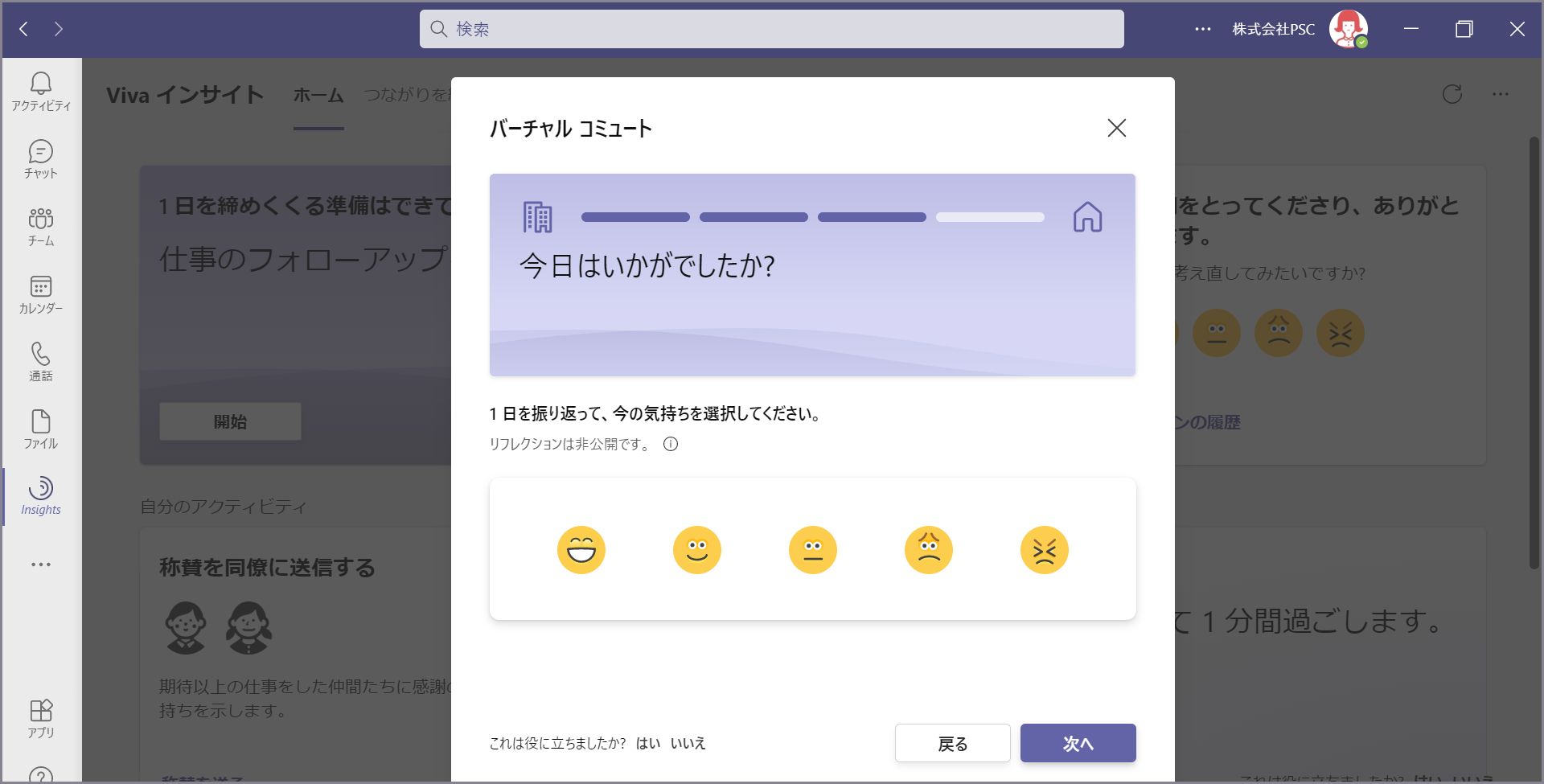Click the first filled progress segment
Screen dimensions: 1544x784
point(635,217)
